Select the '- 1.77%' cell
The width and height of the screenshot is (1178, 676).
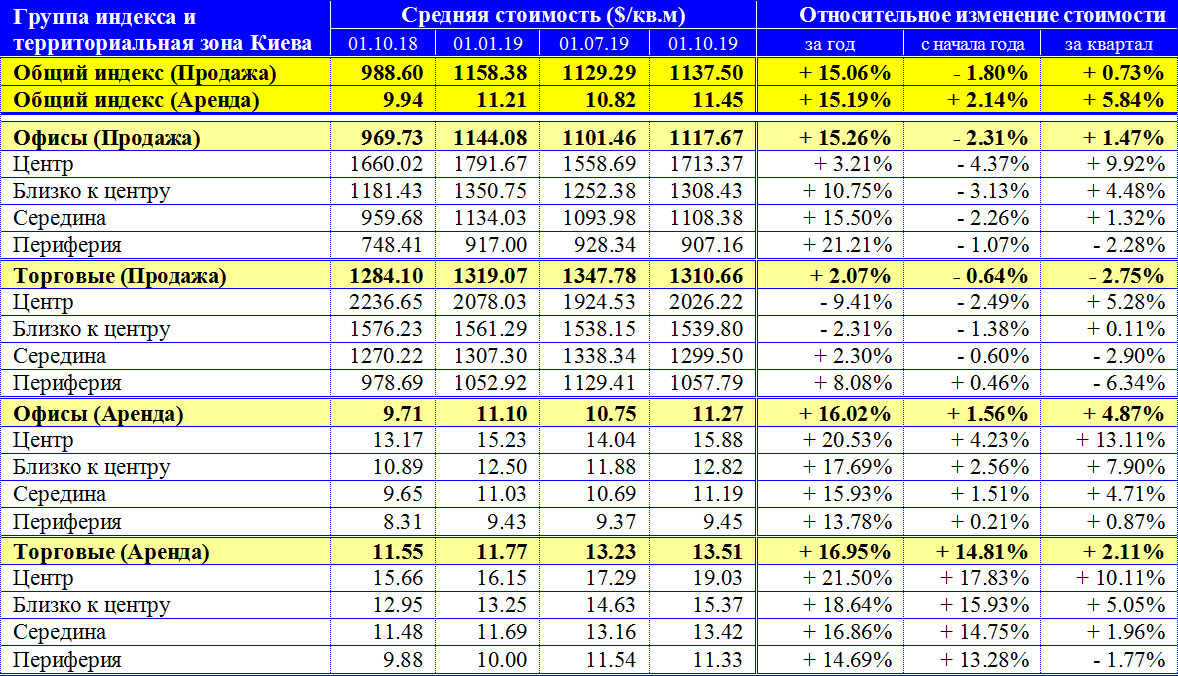tap(1128, 660)
